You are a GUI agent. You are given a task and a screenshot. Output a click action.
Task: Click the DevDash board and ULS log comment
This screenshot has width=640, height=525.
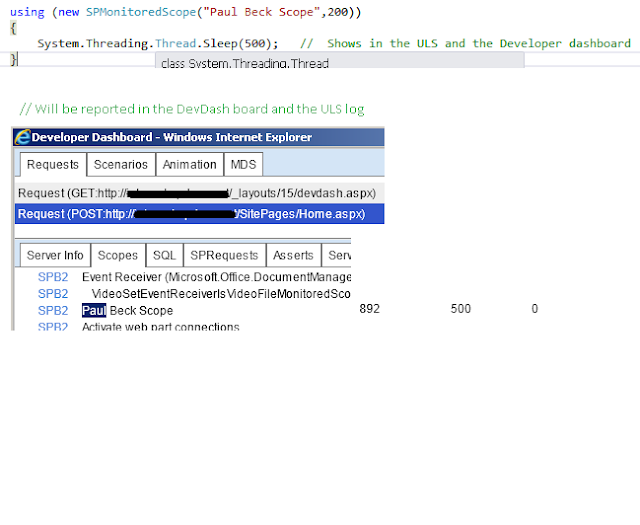coord(192,109)
